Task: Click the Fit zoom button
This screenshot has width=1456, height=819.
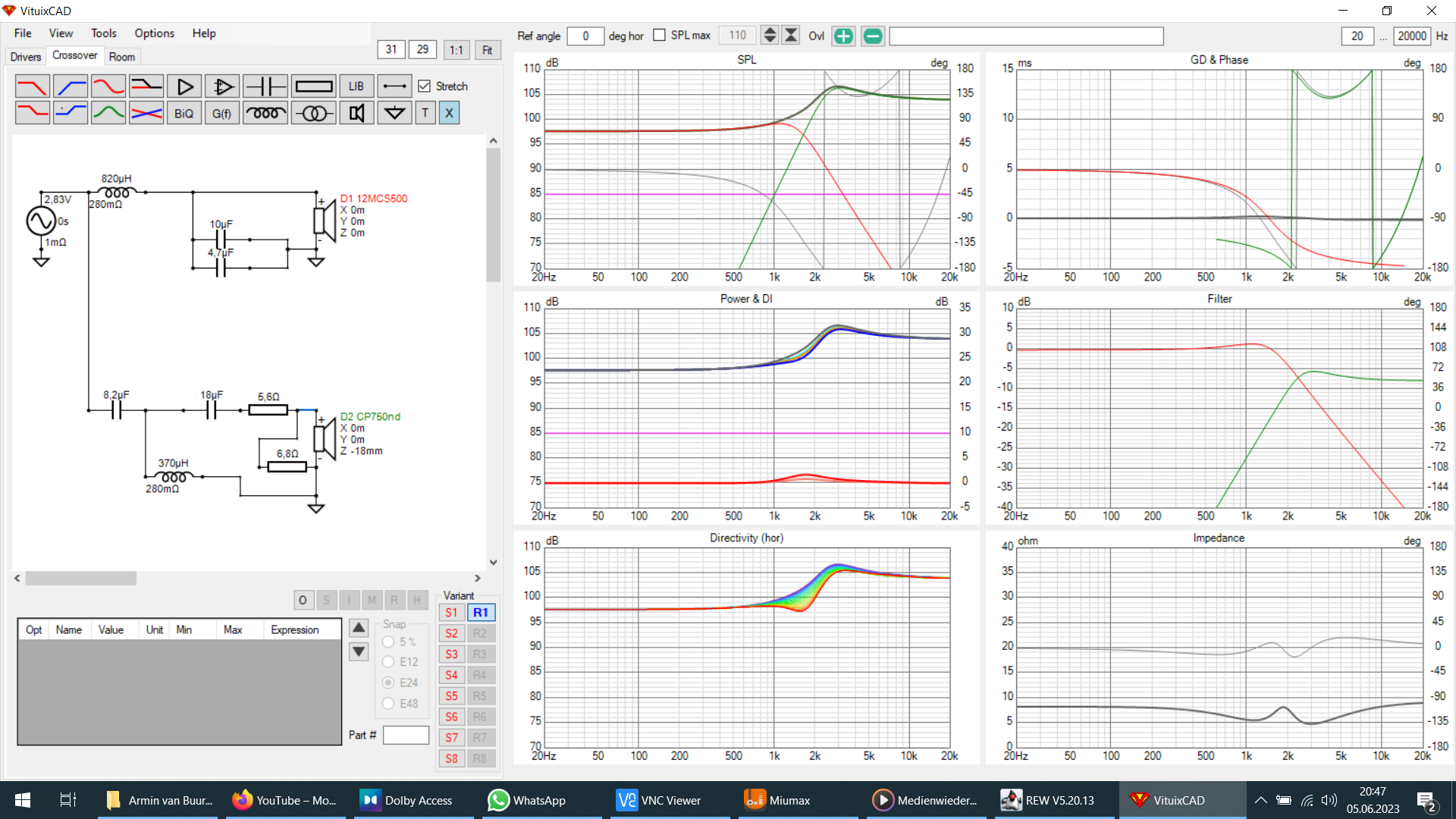Action: pos(488,50)
